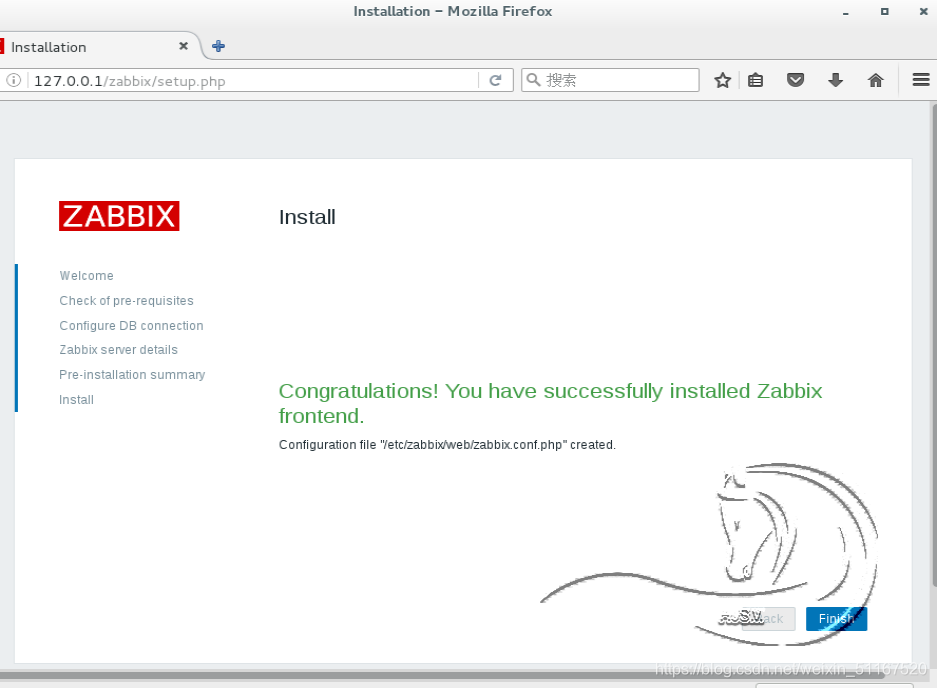Viewport: 937px width, 688px height.
Task: Maximize the Firefox window
Action: (884, 11)
